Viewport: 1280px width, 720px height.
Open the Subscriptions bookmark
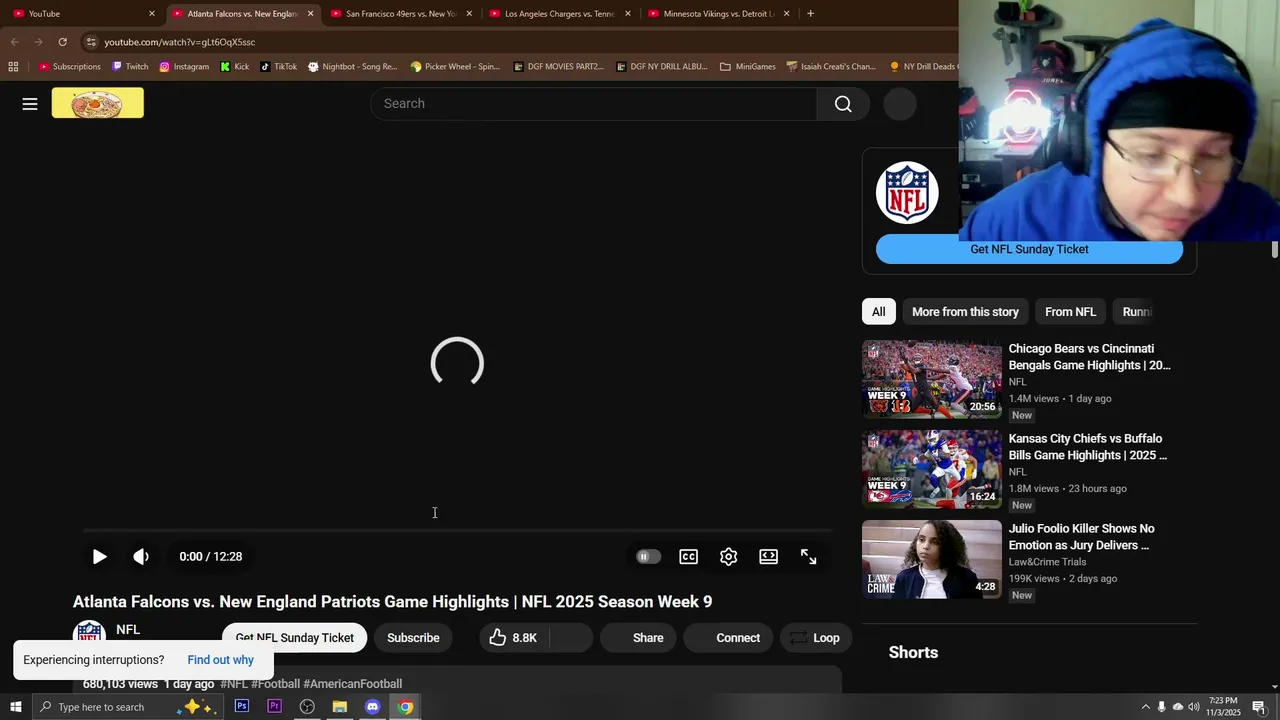coord(70,67)
